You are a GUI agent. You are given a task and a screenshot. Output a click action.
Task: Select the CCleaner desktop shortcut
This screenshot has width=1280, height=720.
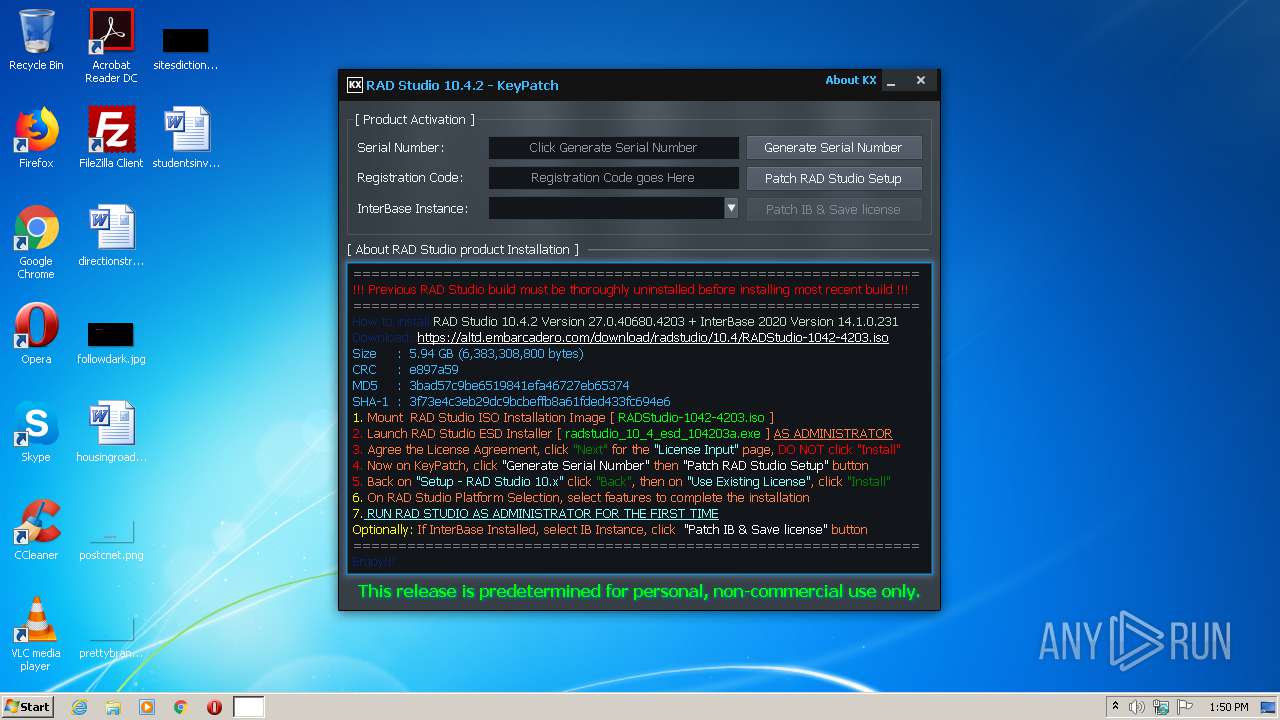click(36, 530)
